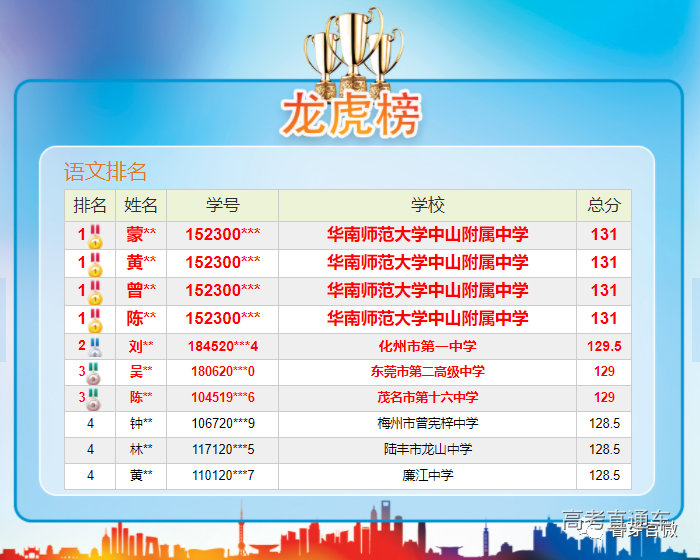The image size is (700, 560).
Task: Open the 语文排名 section title
Action: coord(105,171)
